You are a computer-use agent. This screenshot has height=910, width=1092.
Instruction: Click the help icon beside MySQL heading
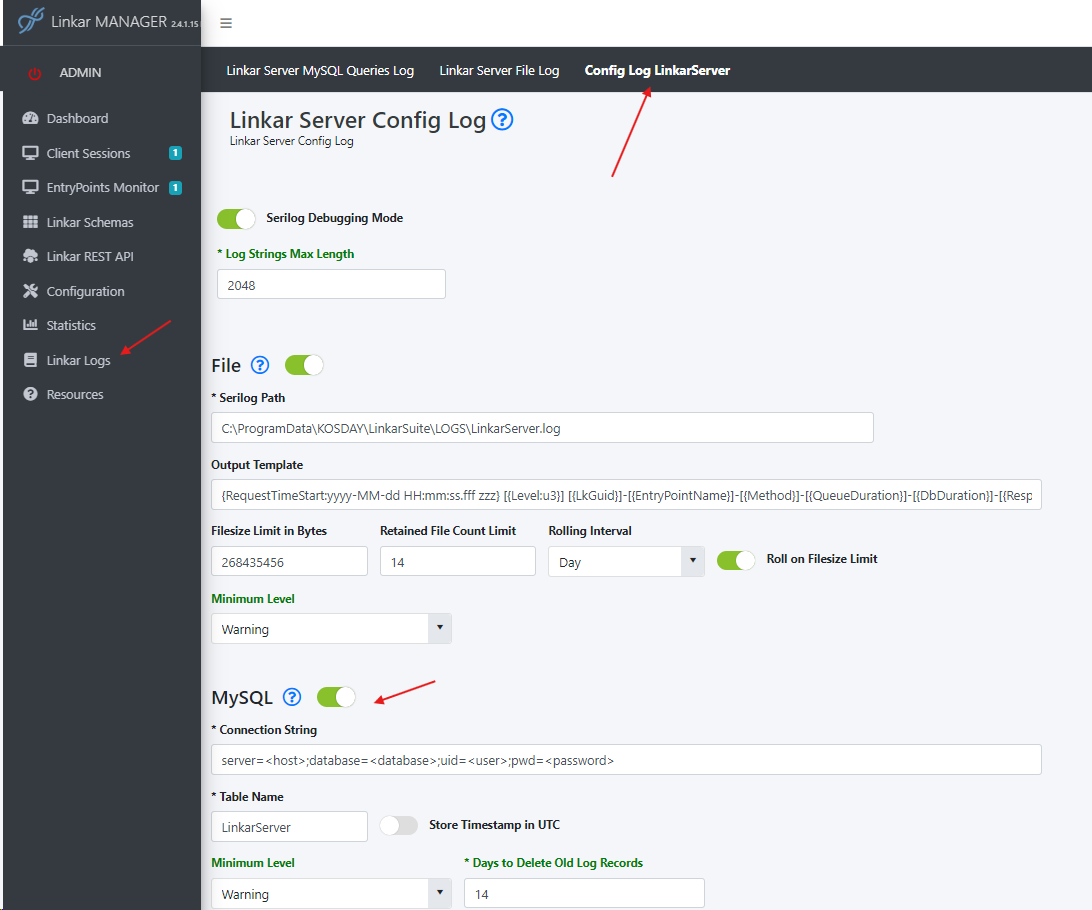[x=292, y=697]
